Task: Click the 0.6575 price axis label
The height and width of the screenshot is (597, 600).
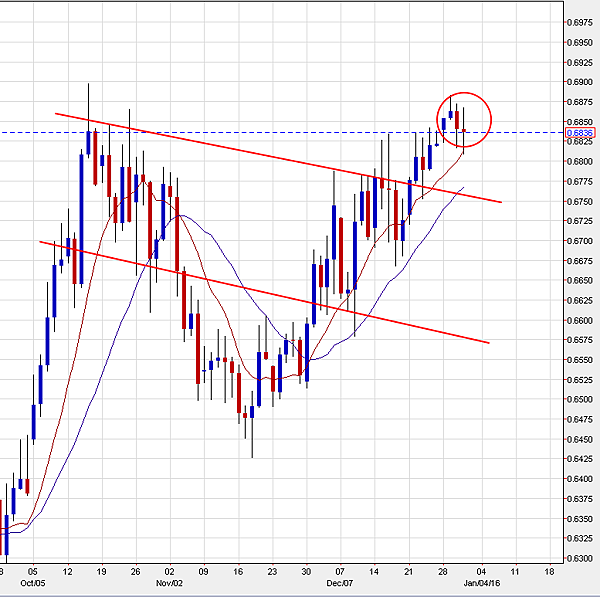Action: pyautogui.click(x=580, y=340)
